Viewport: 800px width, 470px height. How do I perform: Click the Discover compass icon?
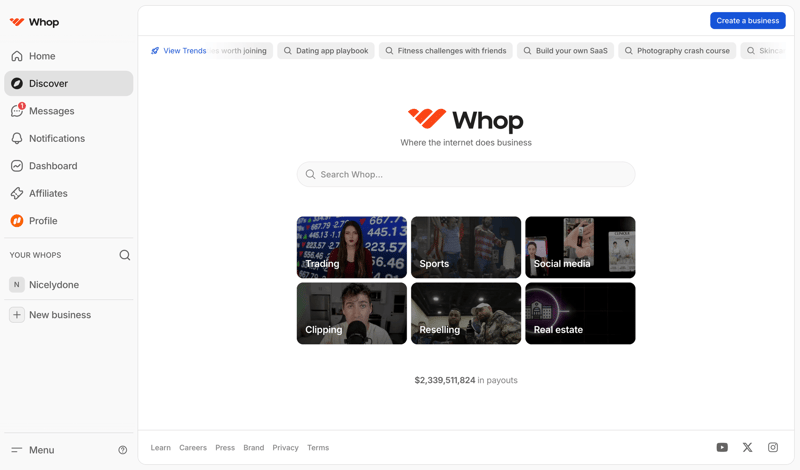point(17,83)
